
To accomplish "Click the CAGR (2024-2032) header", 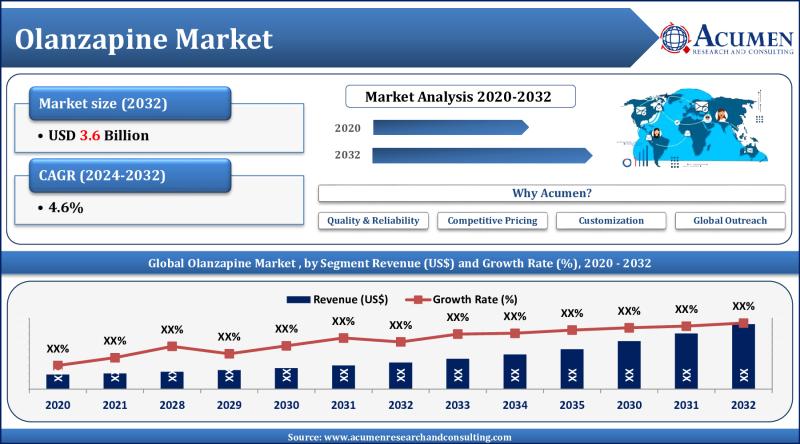I will 130,176.
